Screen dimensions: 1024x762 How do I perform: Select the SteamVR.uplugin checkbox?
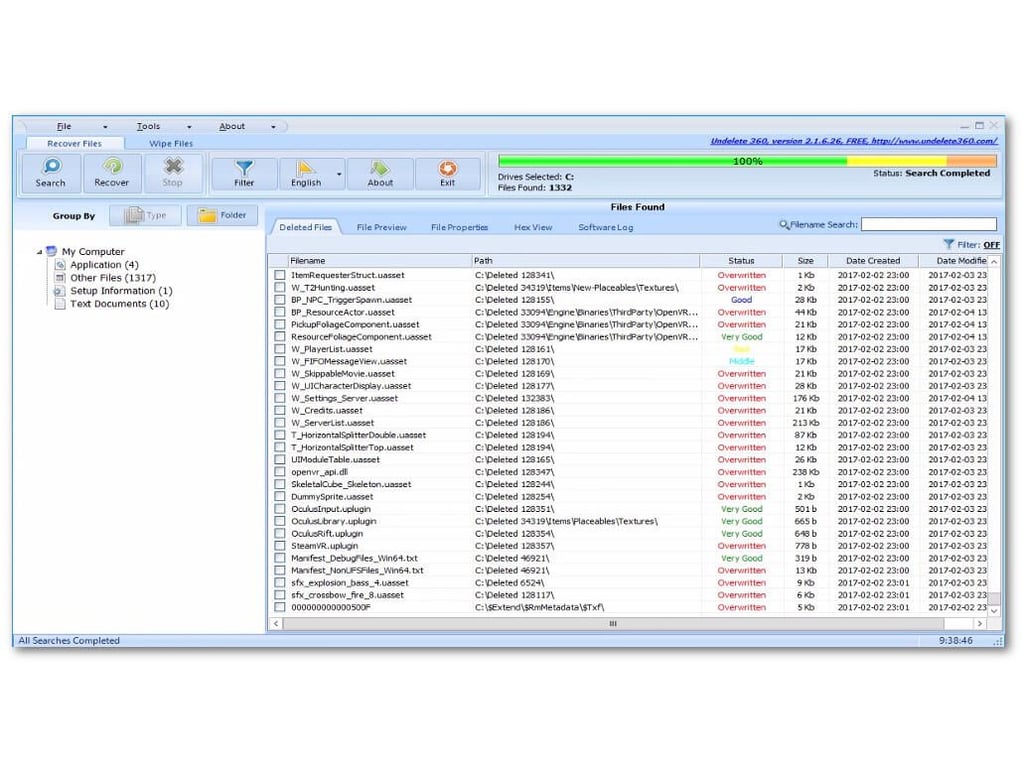pos(280,546)
